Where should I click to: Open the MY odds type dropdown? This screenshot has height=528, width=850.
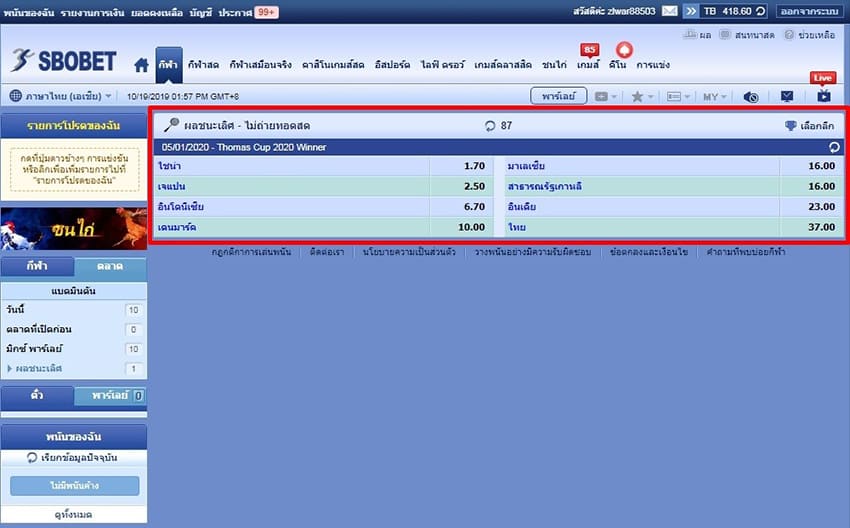pyautogui.click(x=714, y=96)
